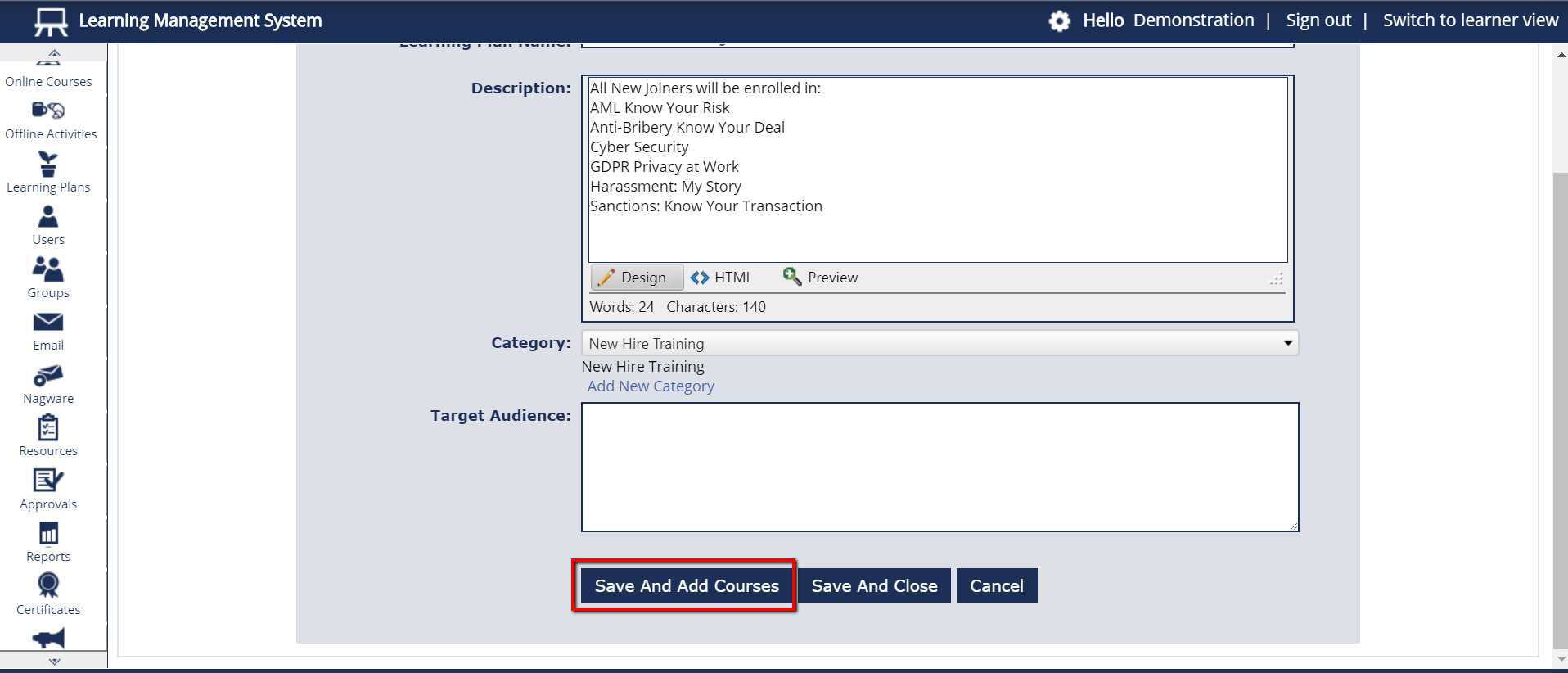Click the Sign out link
Viewport: 1568px width, 673px height.
pos(1318,20)
